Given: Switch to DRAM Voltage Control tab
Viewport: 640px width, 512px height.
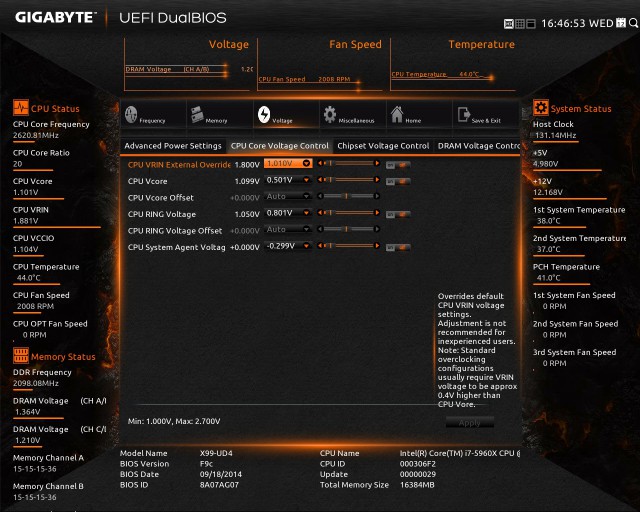Looking at the screenshot, I should pos(478,146).
